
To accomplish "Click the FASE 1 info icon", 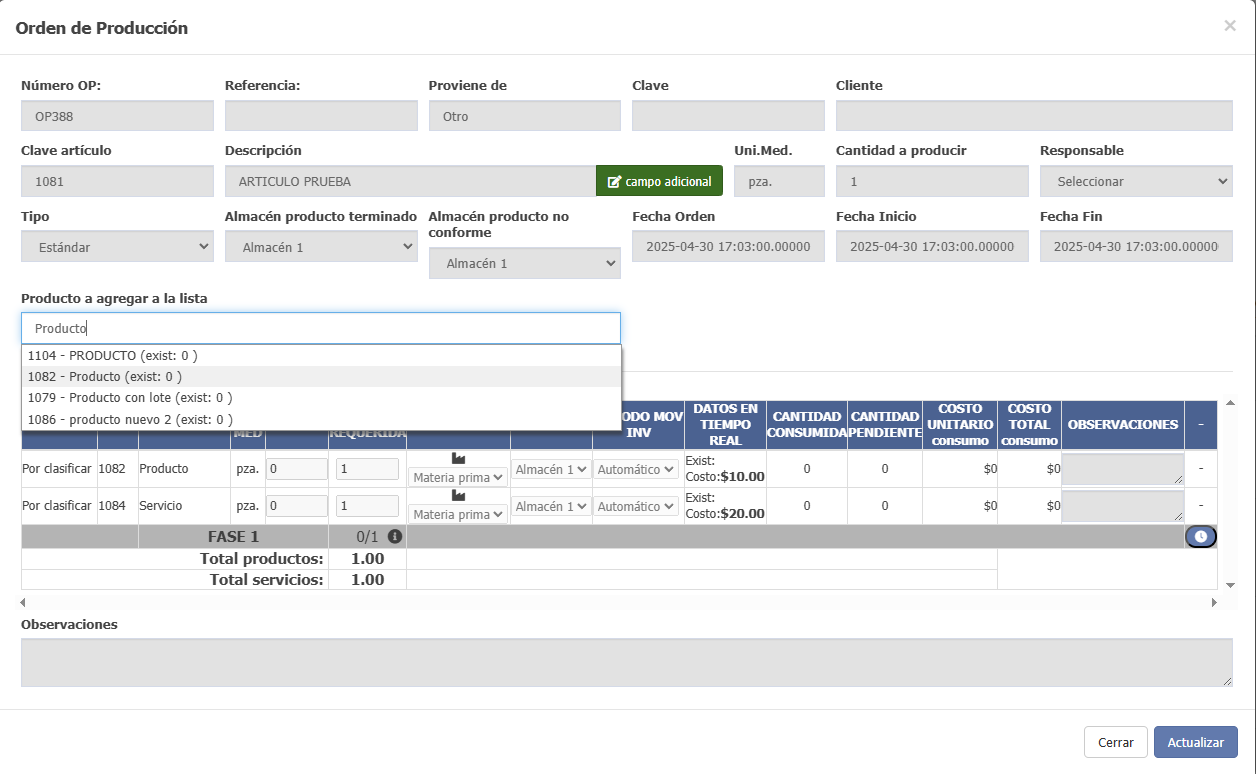I will click(x=394, y=537).
